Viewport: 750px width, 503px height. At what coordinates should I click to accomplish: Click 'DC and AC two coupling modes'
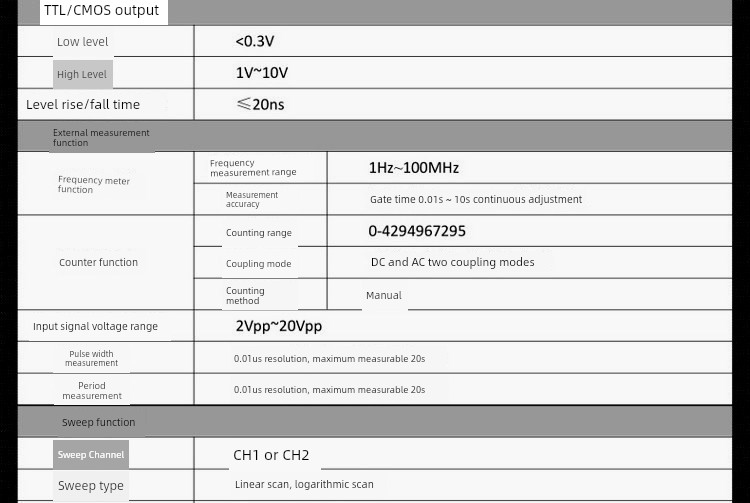(452, 262)
